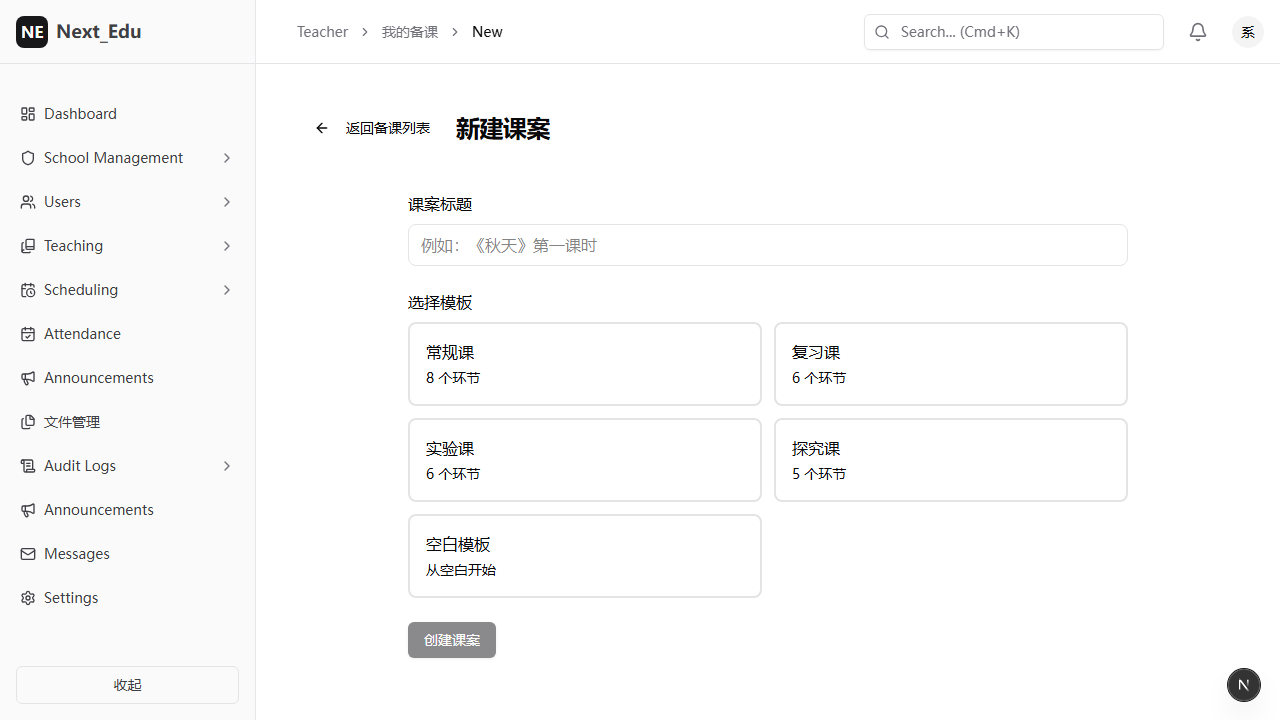Select the 实验课 template card
The height and width of the screenshot is (720, 1280).
(x=585, y=460)
